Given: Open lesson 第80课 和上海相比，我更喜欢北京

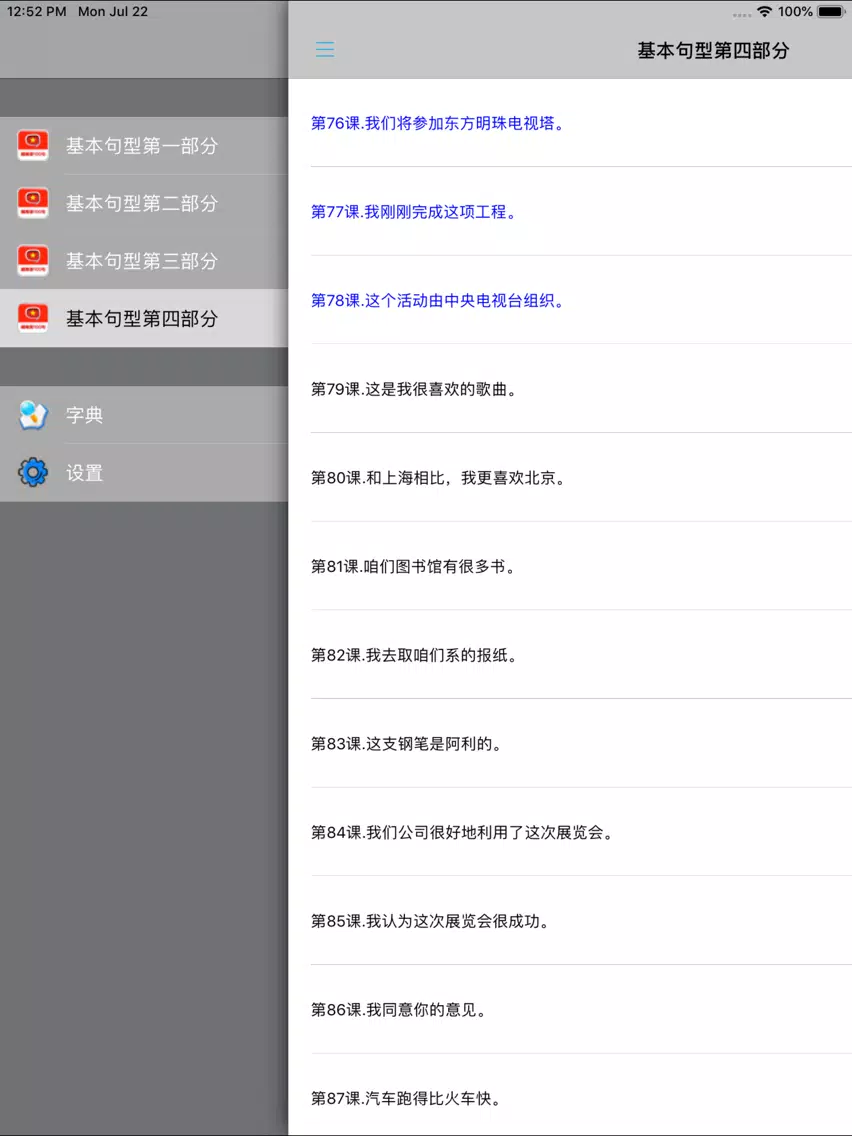Looking at the screenshot, I should pos(570,477).
